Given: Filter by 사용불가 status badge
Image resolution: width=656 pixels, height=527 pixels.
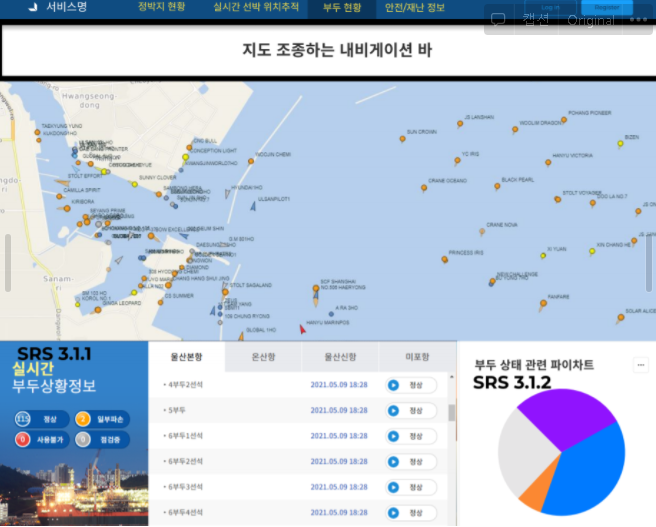Looking at the screenshot, I should (x=42, y=440).
